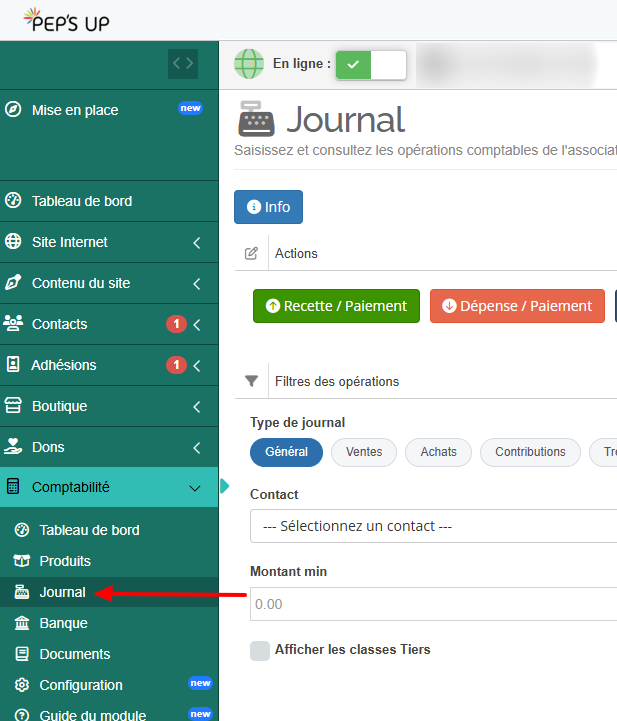Toggle the En ligne switch off
The image size is (617, 721).
(x=371, y=65)
